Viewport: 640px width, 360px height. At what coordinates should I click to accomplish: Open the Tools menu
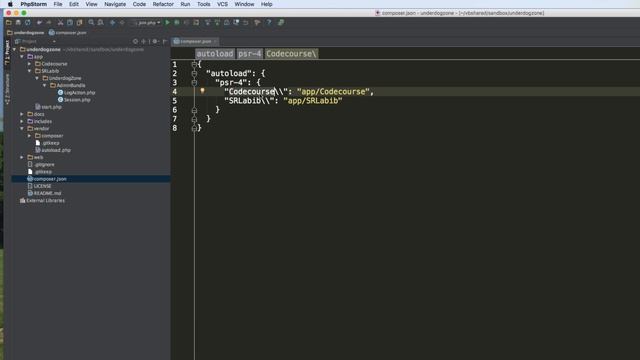(204, 4)
